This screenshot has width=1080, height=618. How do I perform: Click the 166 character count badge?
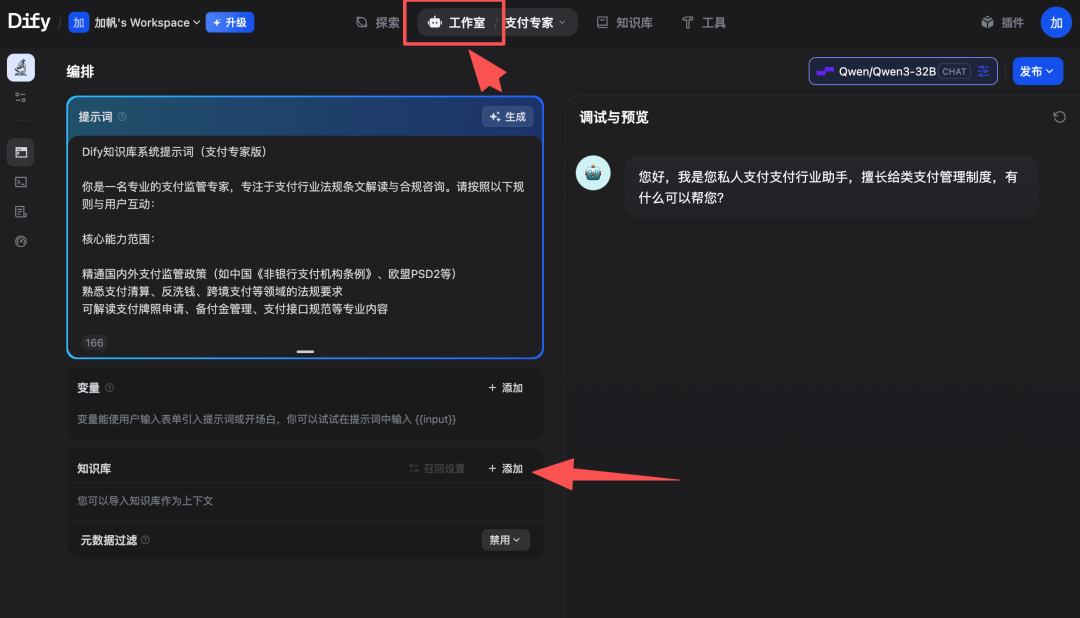pyautogui.click(x=94, y=342)
